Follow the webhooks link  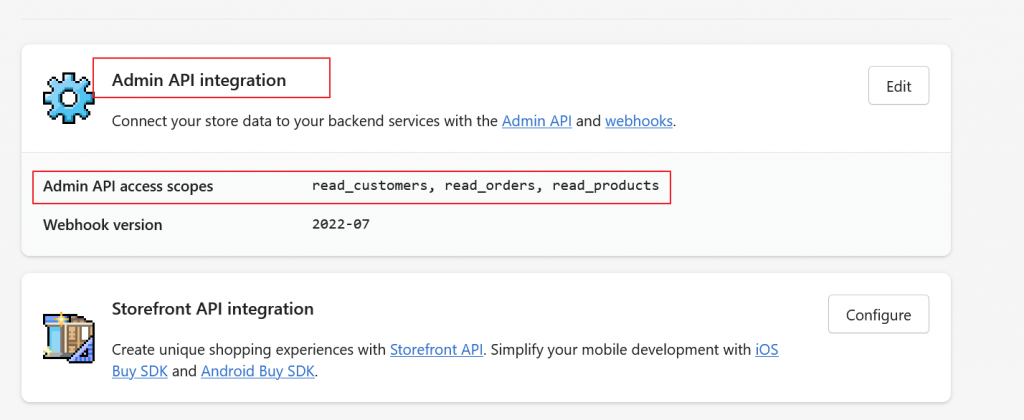(639, 121)
